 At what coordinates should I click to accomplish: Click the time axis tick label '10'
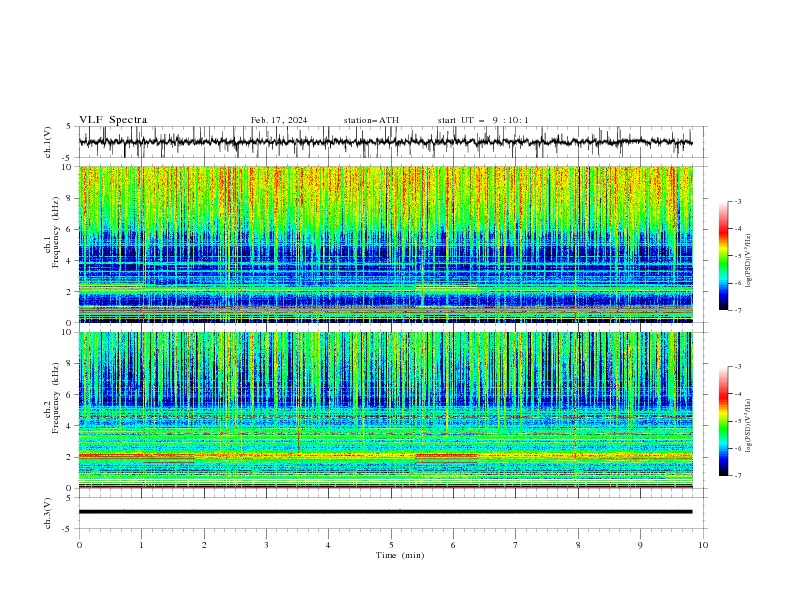point(703,545)
